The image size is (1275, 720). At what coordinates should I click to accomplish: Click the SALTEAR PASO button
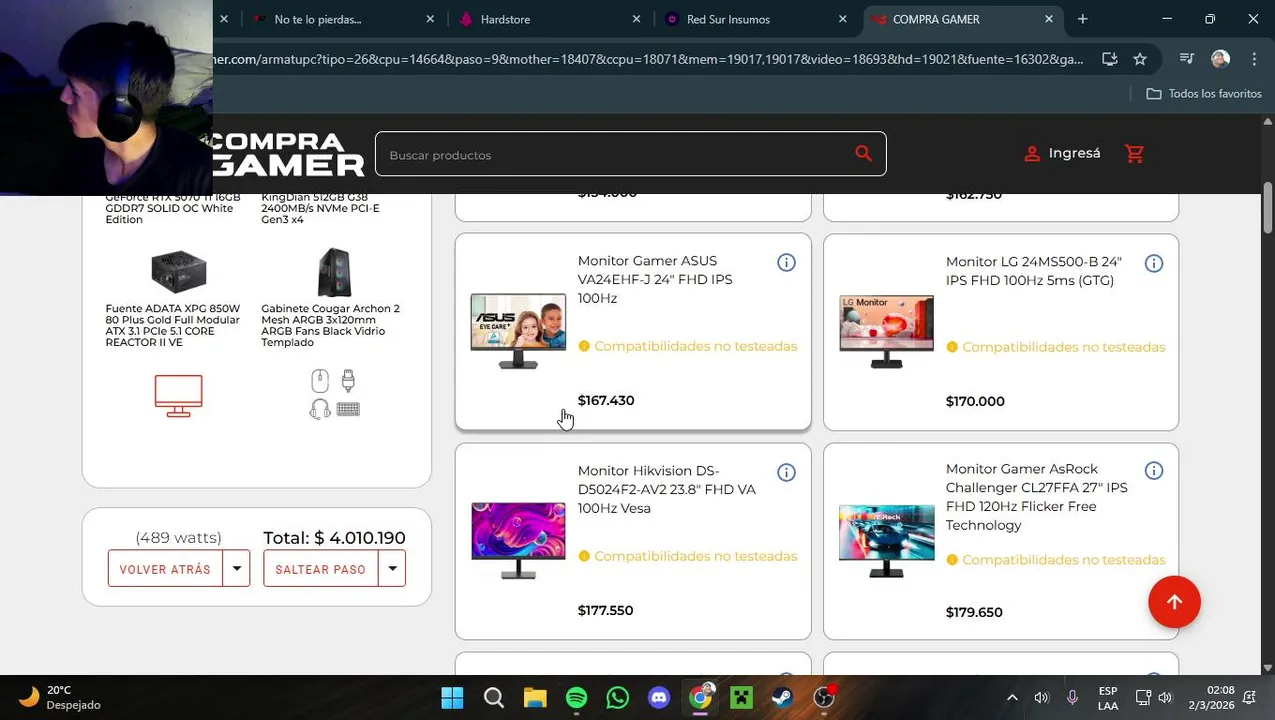(321, 568)
